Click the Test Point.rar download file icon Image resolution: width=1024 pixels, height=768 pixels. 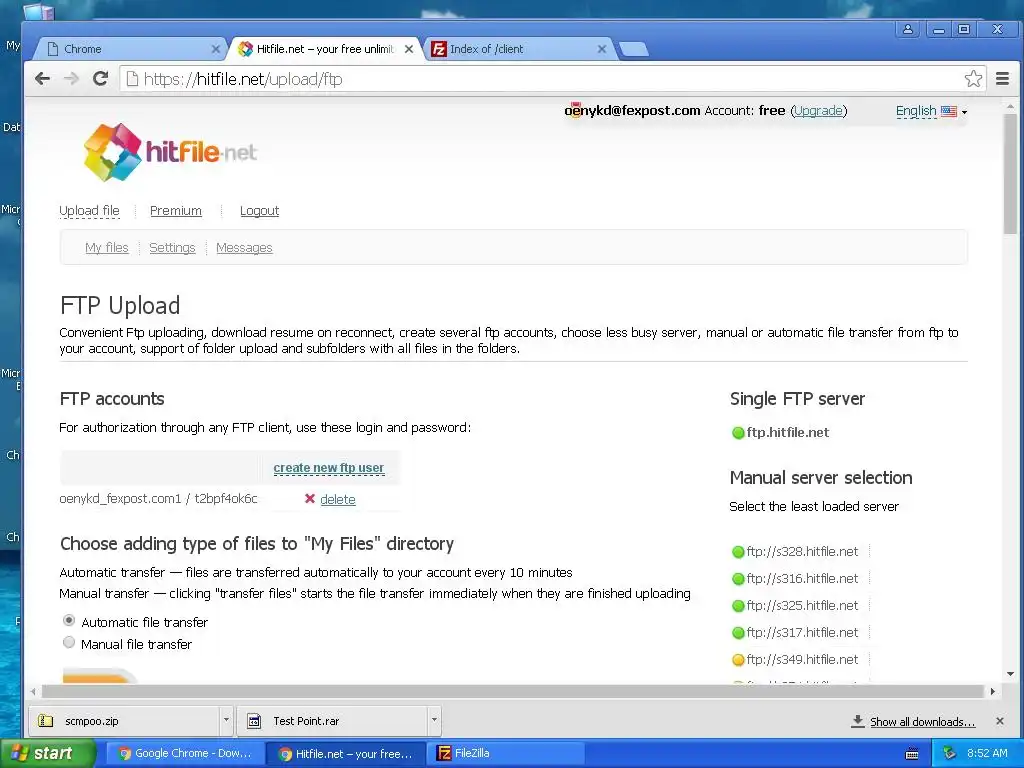254,721
